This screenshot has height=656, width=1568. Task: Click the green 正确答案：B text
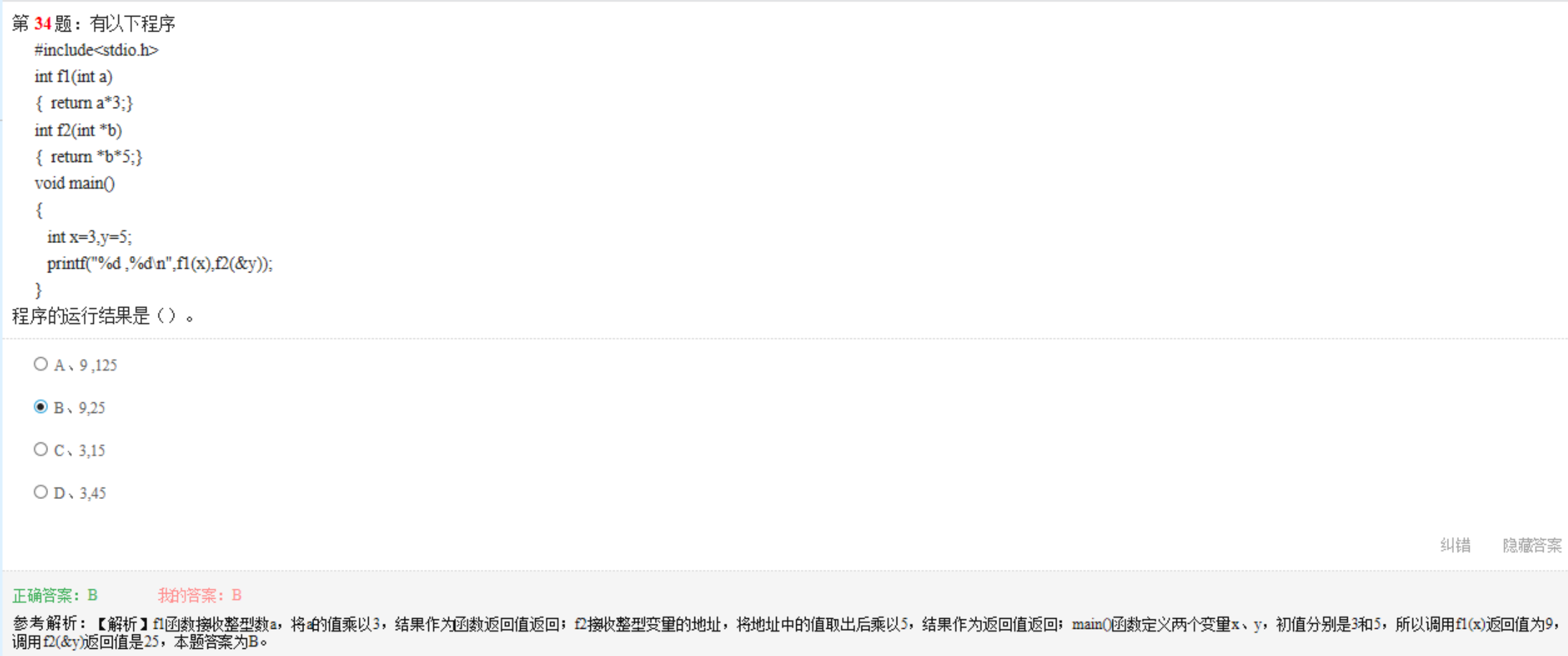click(x=55, y=595)
